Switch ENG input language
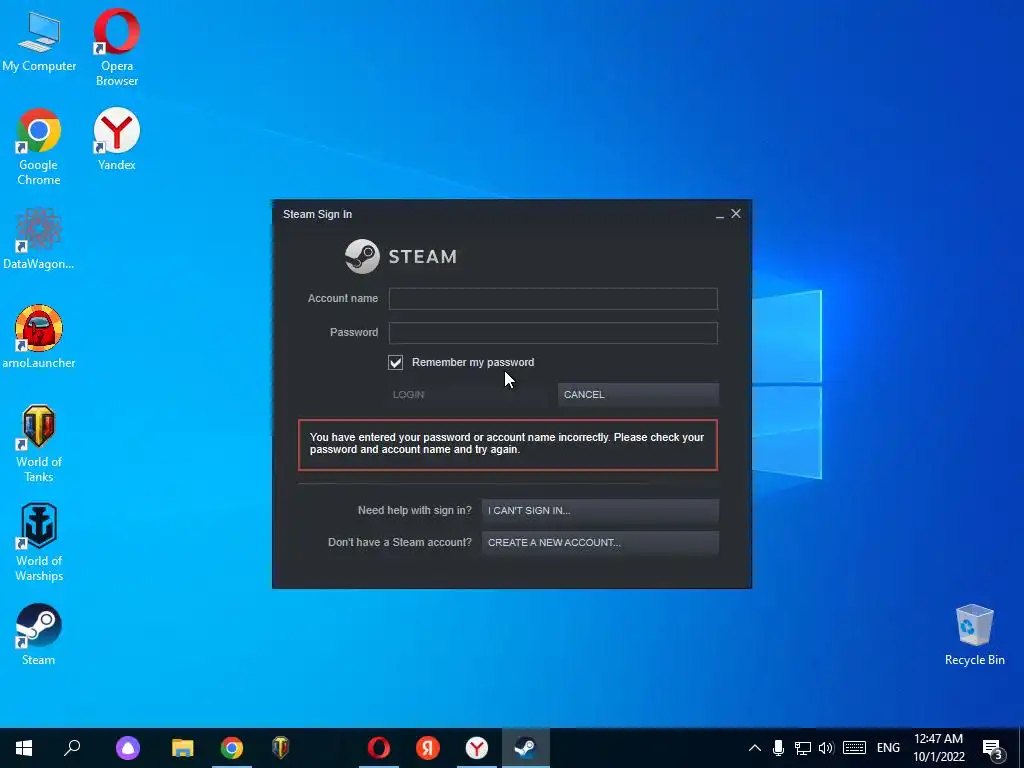Screen dimensions: 1024x768 coord(888,748)
